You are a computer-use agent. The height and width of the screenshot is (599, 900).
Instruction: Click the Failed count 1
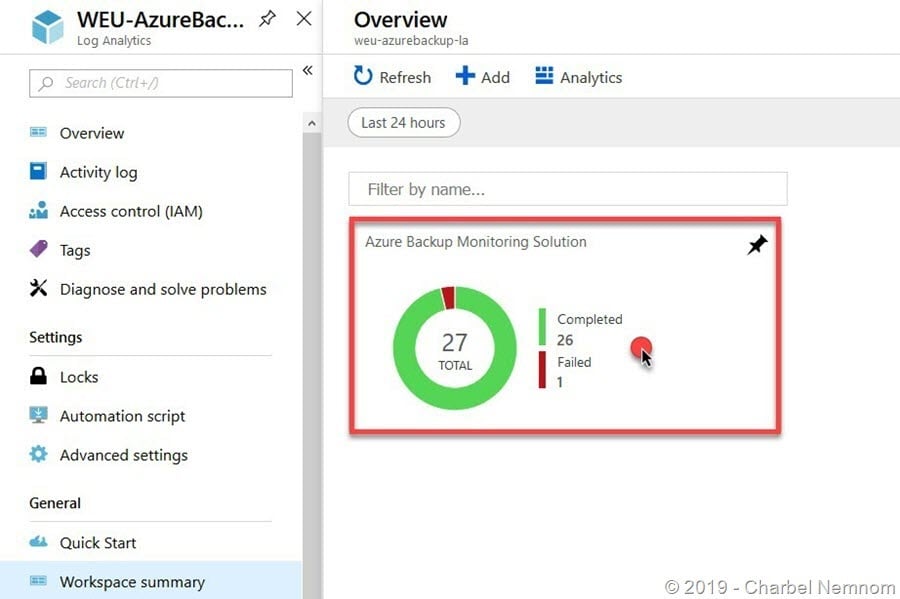click(x=560, y=382)
